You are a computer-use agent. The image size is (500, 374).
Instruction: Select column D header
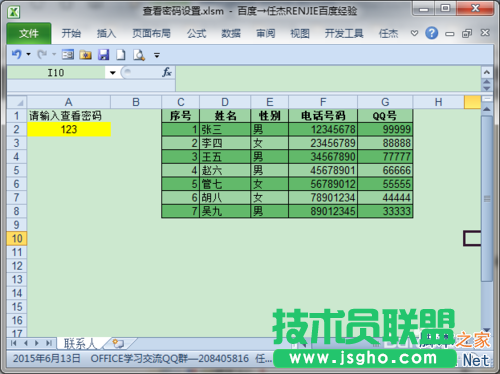click(x=225, y=102)
